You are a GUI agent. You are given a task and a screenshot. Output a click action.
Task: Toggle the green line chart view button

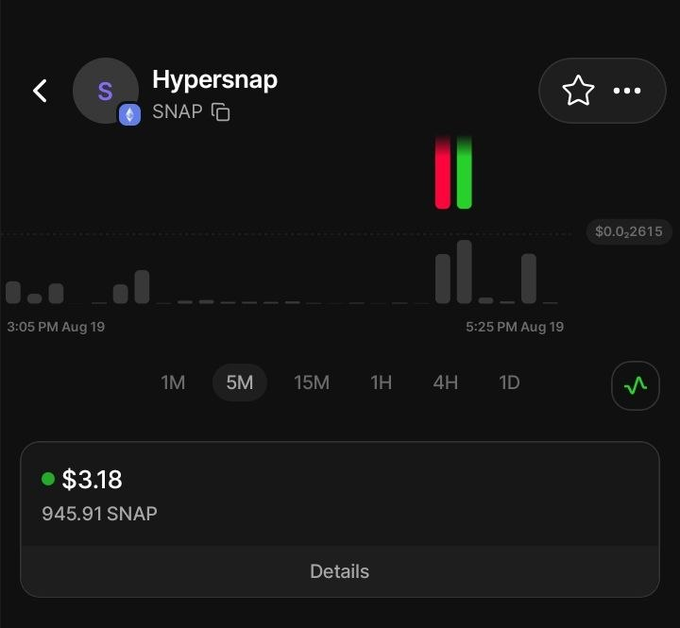[x=635, y=386]
